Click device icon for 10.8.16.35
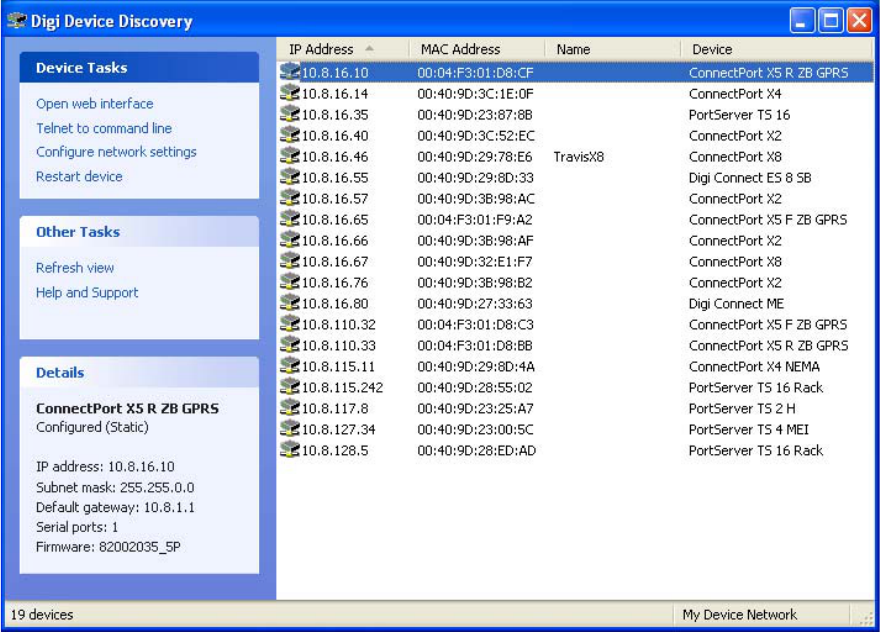The image size is (880, 632). (x=290, y=114)
